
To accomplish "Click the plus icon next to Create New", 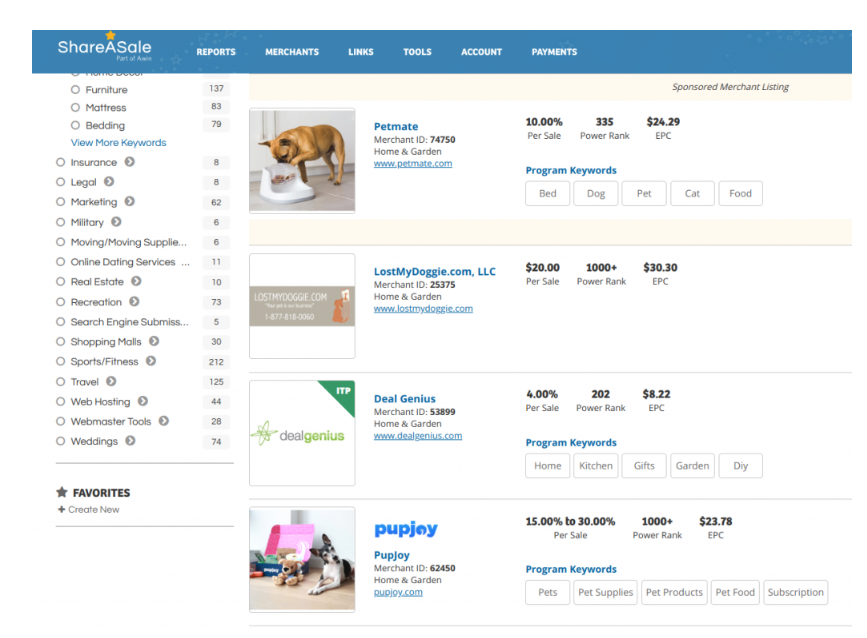I will [61, 509].
